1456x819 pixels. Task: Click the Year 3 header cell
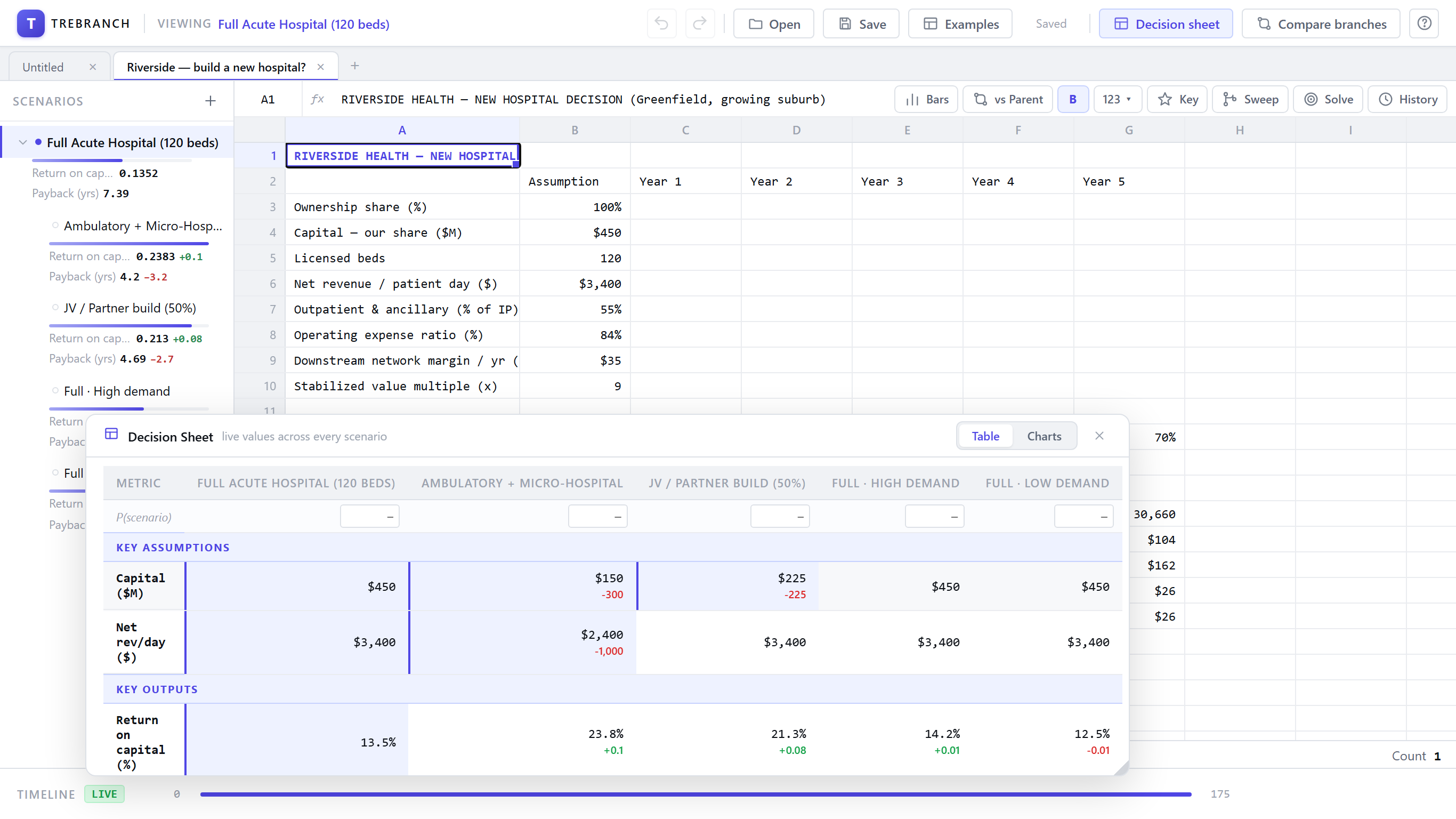click(907, 181)
